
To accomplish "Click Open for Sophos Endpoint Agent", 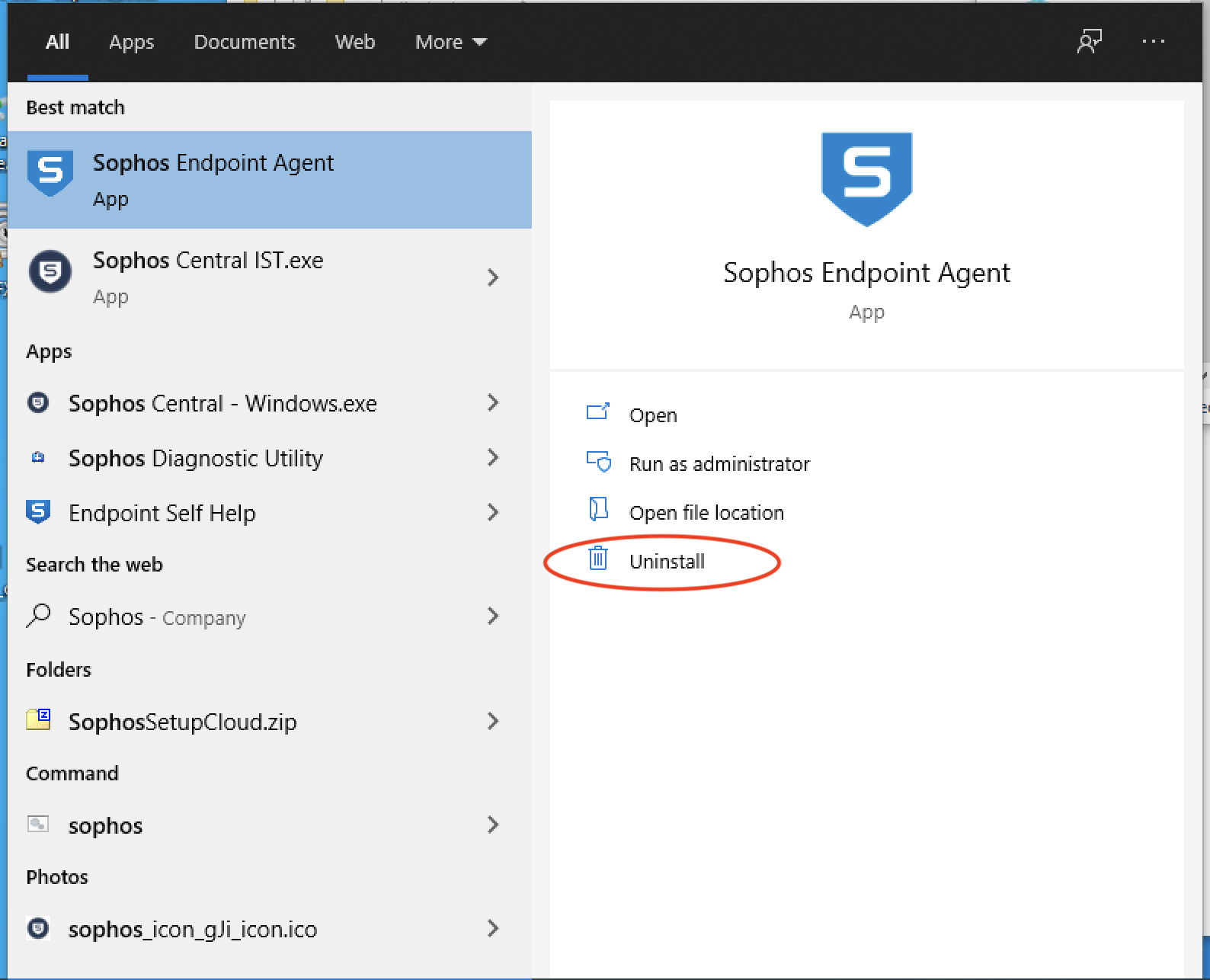I will pyautogui.click(x=653, y=415).
